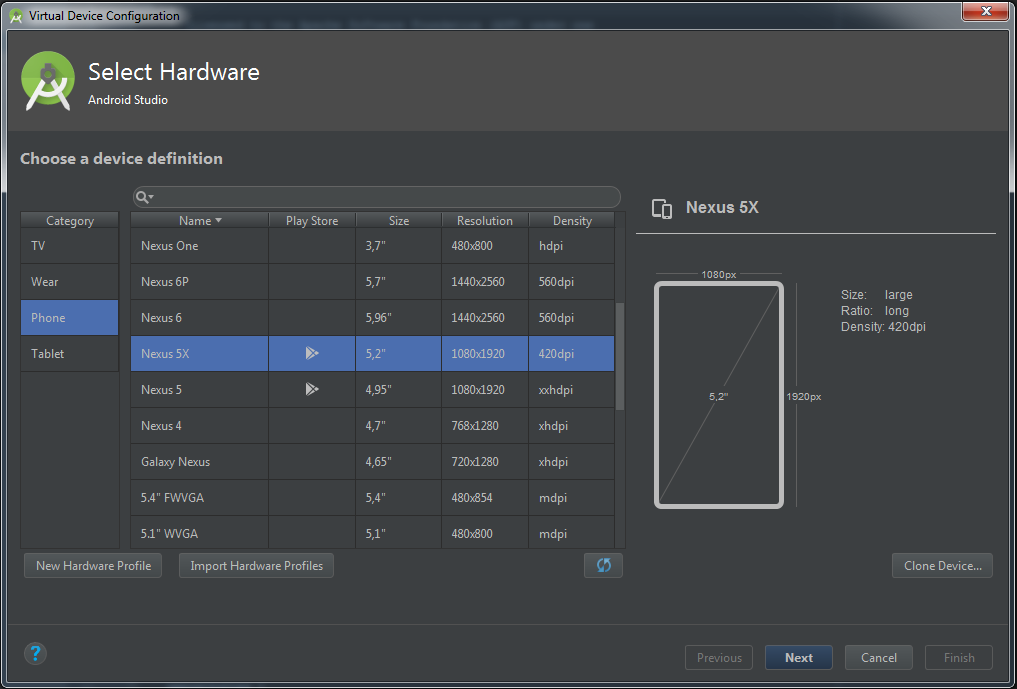Click the 480x854 resolution cell
Screen dimensions: 1017x689
pyautogui.click(x=485, y=498)
